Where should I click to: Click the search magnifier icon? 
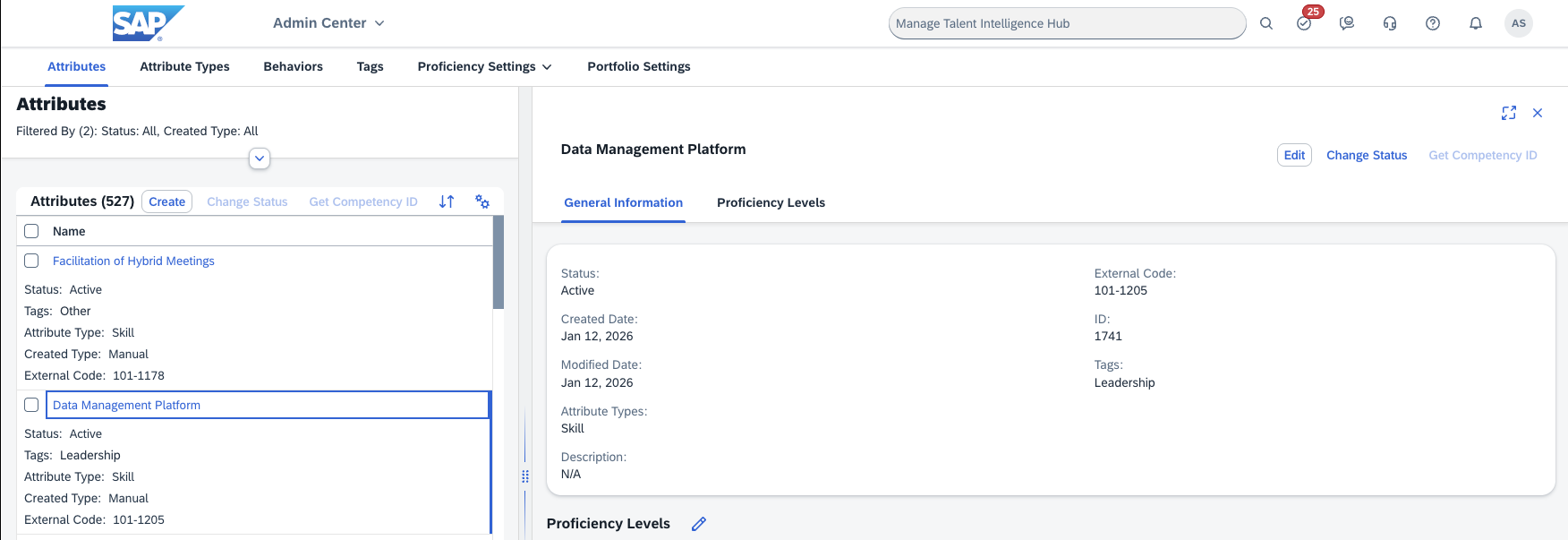point(1266,23)
